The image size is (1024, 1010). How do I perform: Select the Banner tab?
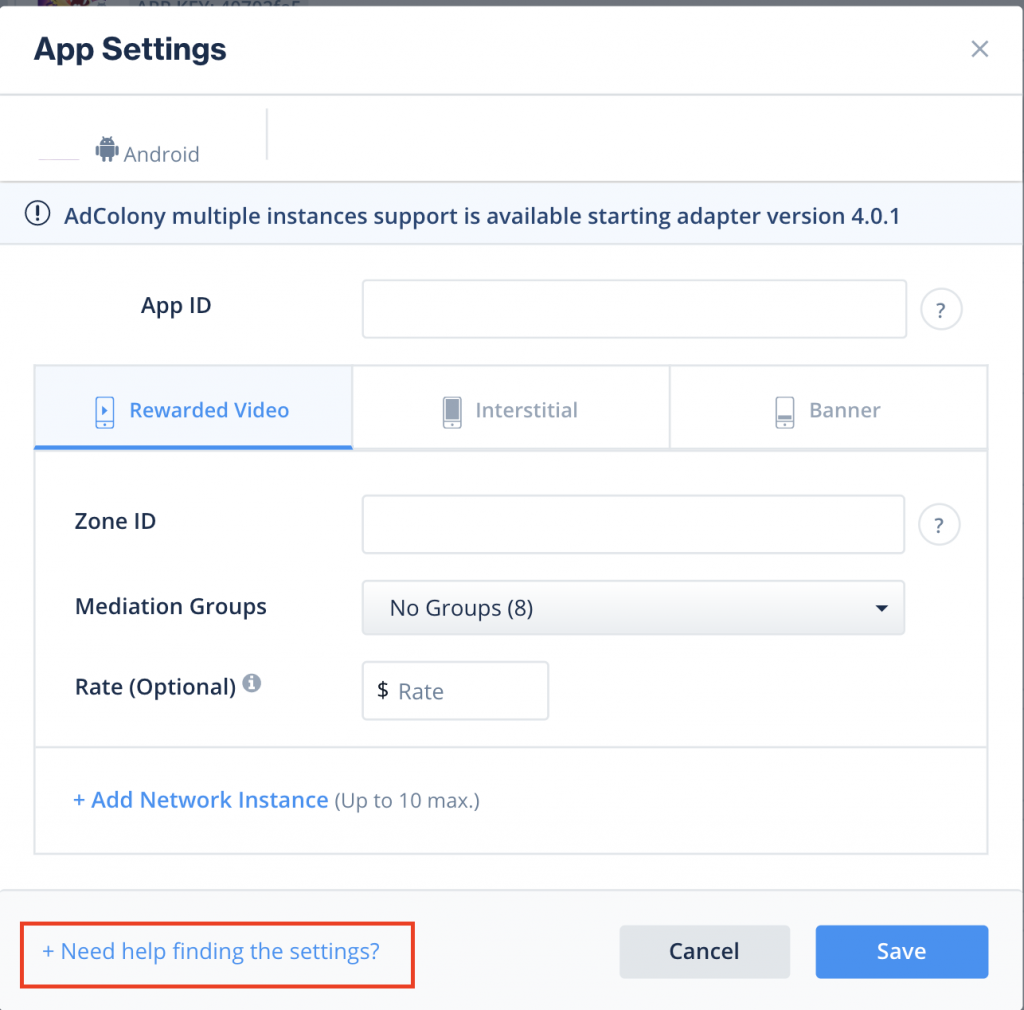(x=829, y=407)
